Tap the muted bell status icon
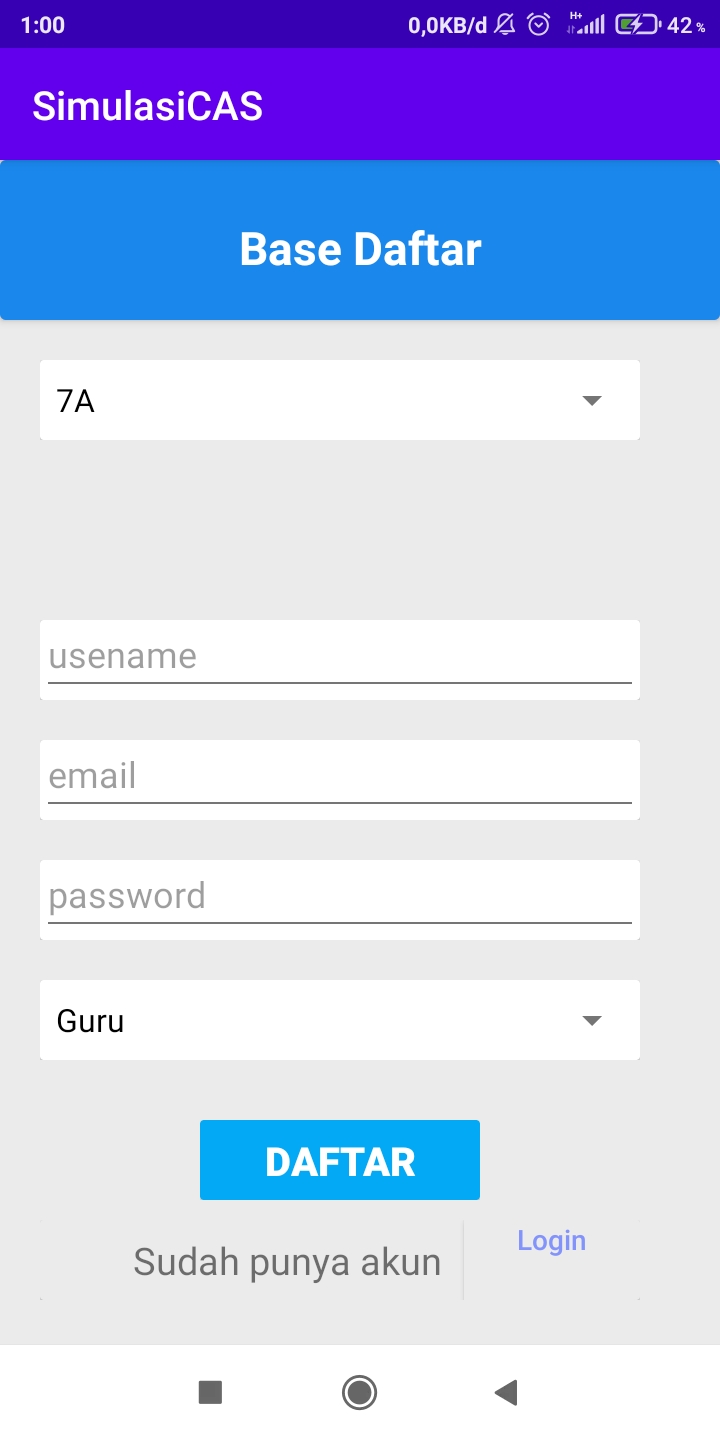This screenshot has height=1440, width=720. click(505, 25)
